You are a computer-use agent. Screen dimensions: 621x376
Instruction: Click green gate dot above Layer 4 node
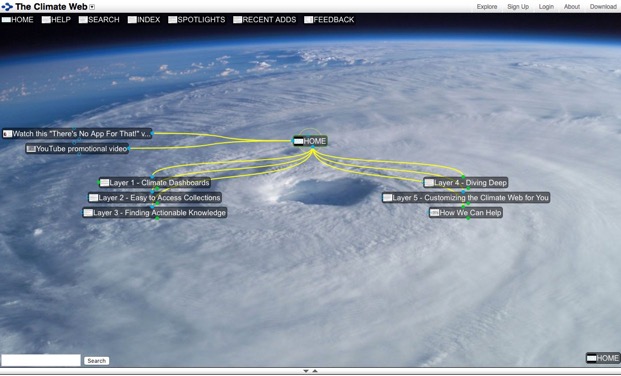[463, 177]
